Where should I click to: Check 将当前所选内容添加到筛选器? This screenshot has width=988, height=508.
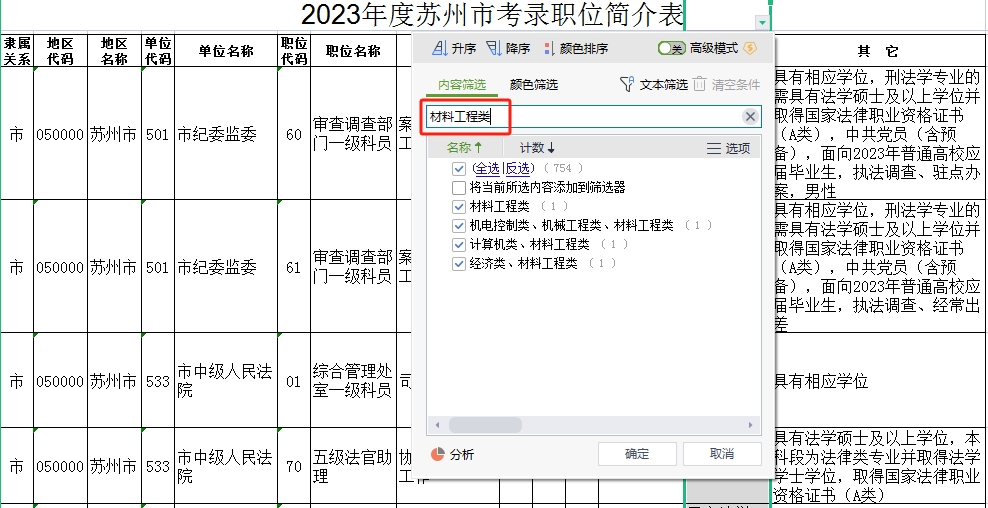click(459, 188)
